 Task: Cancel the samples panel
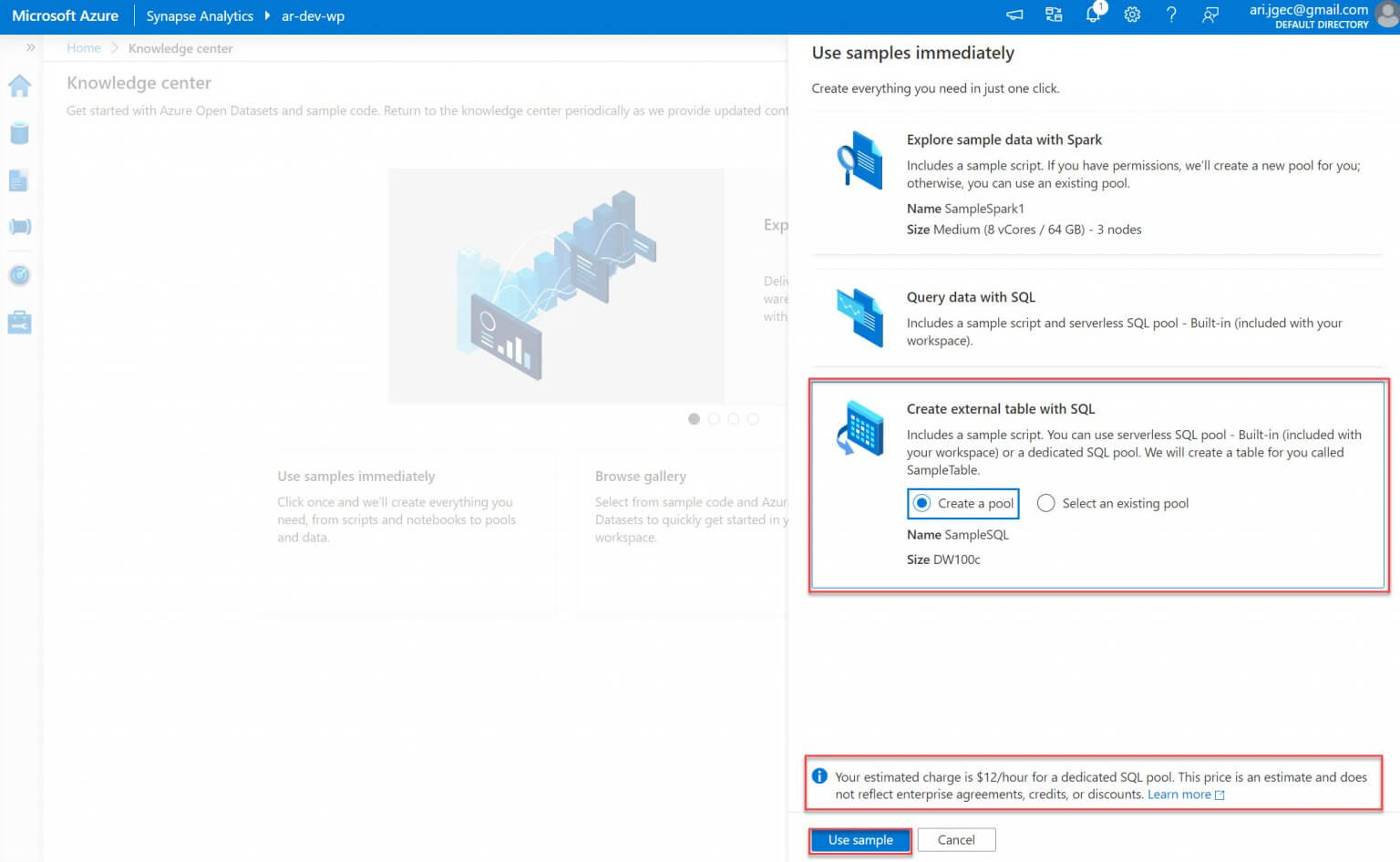click(x=956, y=840)
